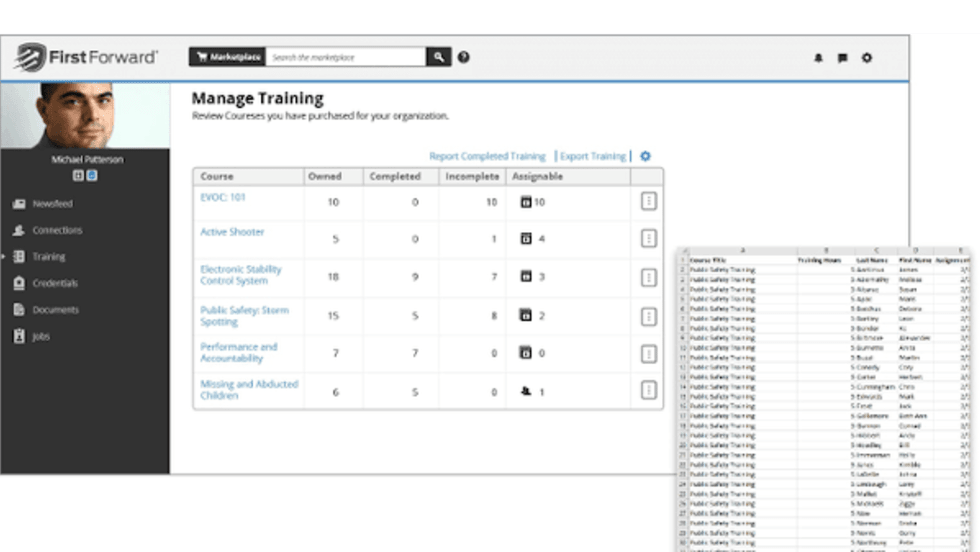This screenshot has width=980, height=552.
Task: Select Credentials in the sidebar
Action: [x=54, y=283]
